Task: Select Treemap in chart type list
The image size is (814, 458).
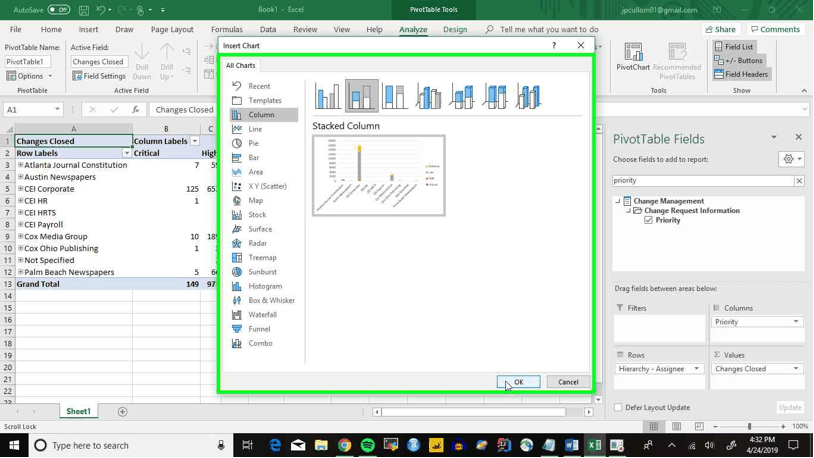Action: coord(264,258)
